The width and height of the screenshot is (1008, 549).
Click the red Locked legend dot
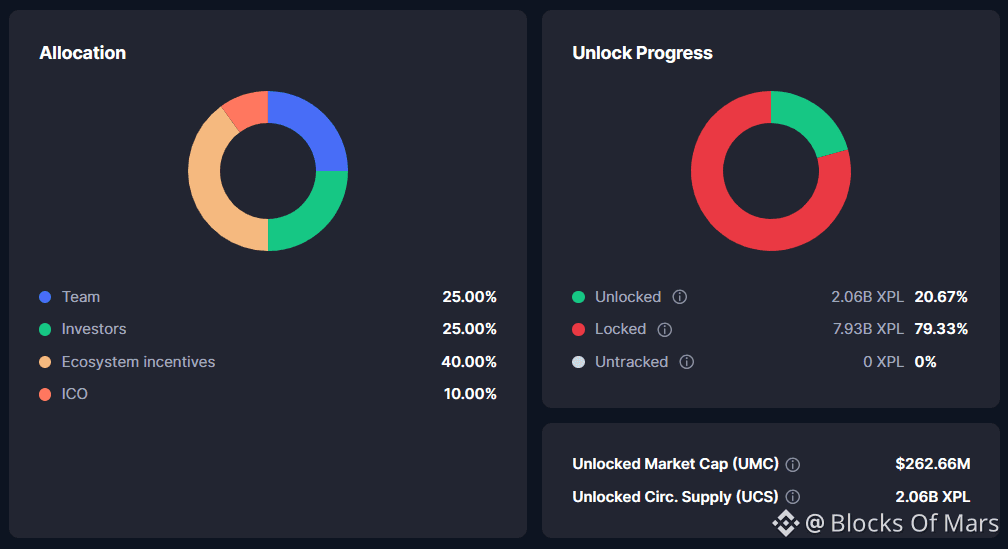pos(578,329)
